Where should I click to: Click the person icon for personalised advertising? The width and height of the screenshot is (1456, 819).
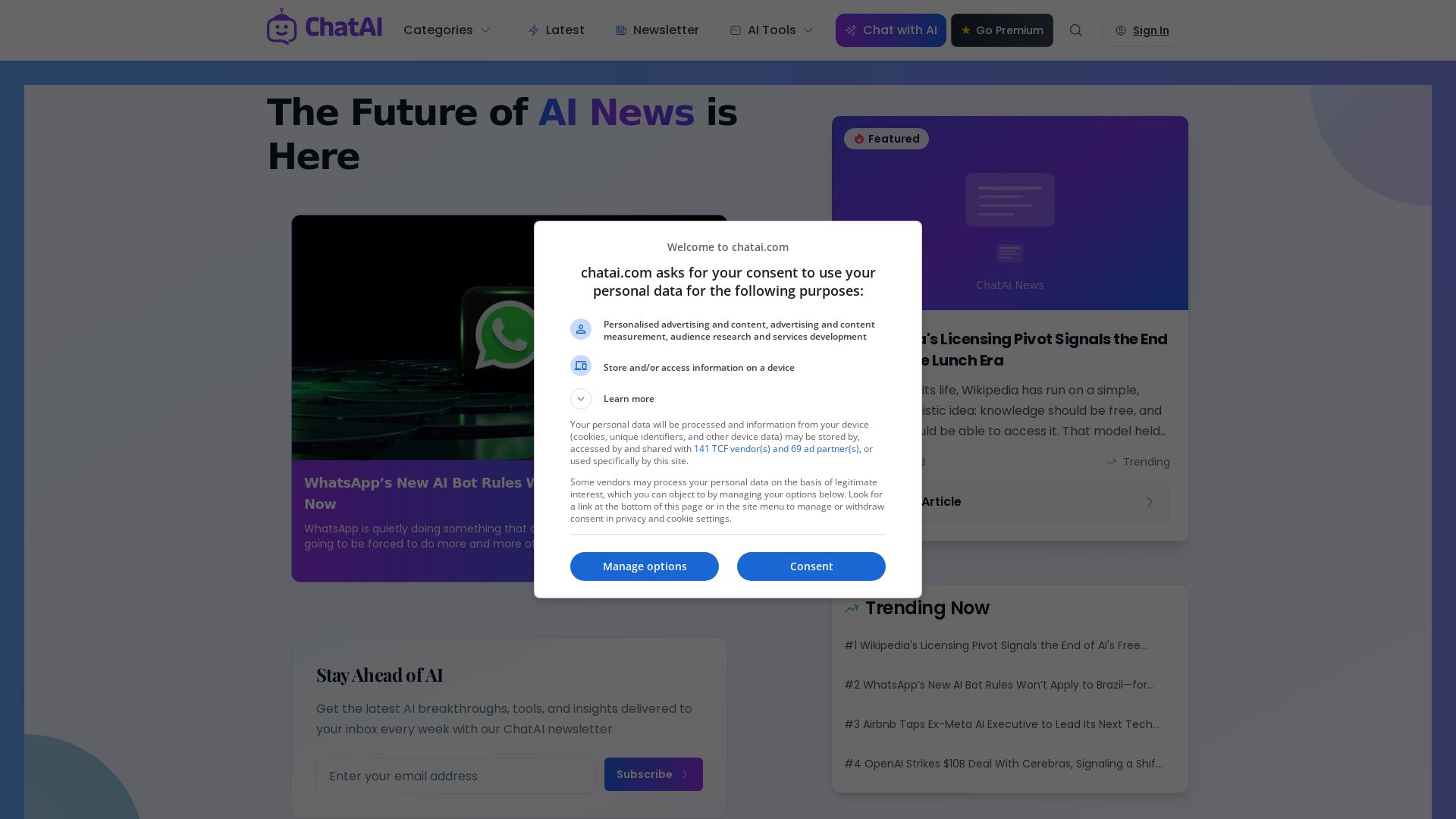[581, 329]
